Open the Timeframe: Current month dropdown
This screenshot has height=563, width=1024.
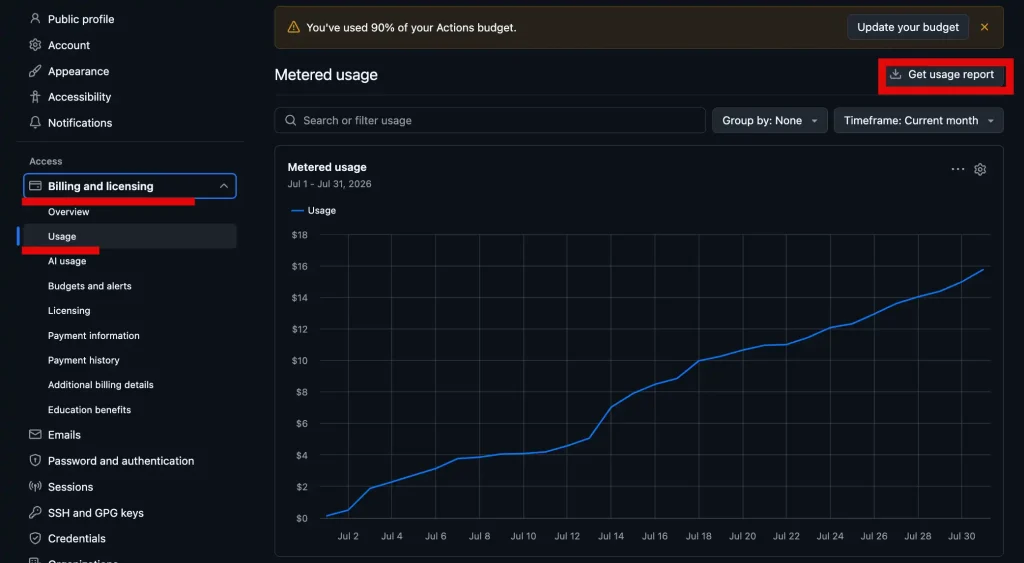pyautogui.click(x=918, y=120)
